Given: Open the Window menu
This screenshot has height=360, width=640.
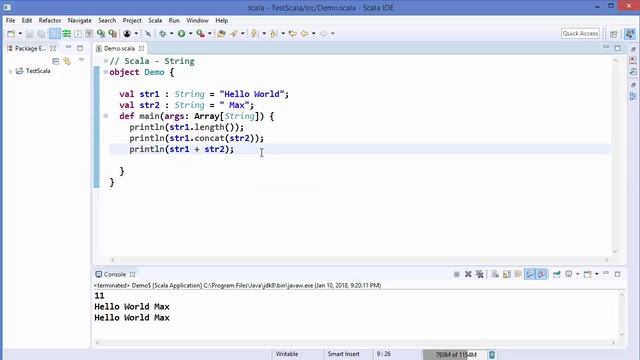Looking at the screenshot, I should 197,20.
